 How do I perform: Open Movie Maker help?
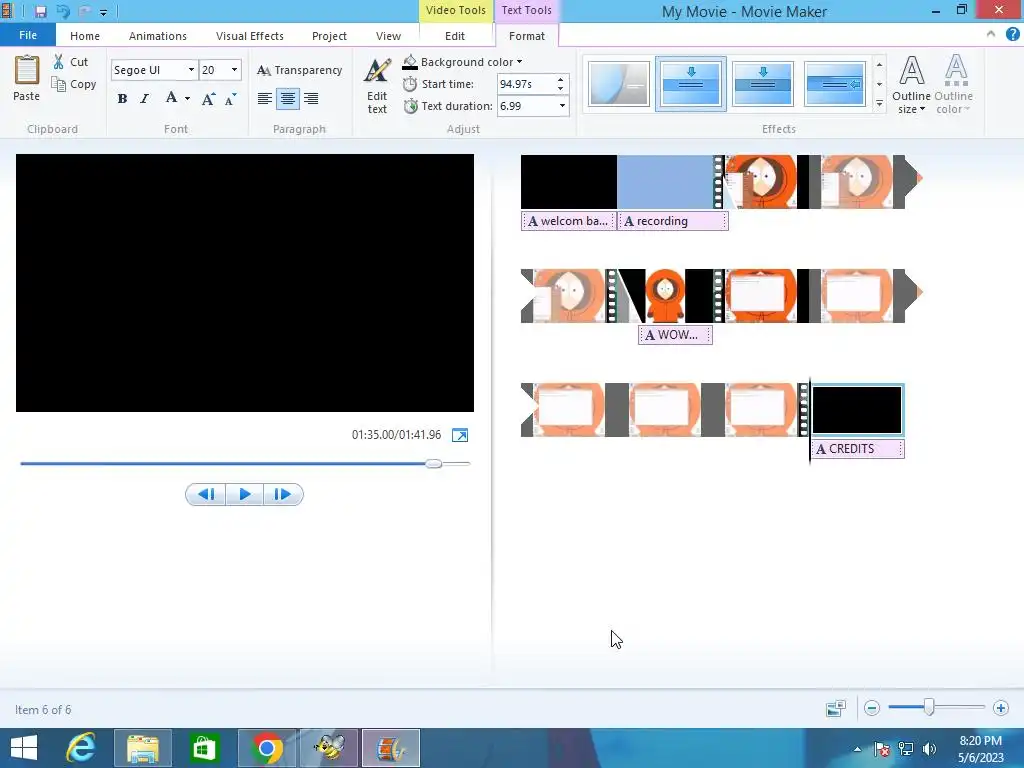pos(1013,34)
